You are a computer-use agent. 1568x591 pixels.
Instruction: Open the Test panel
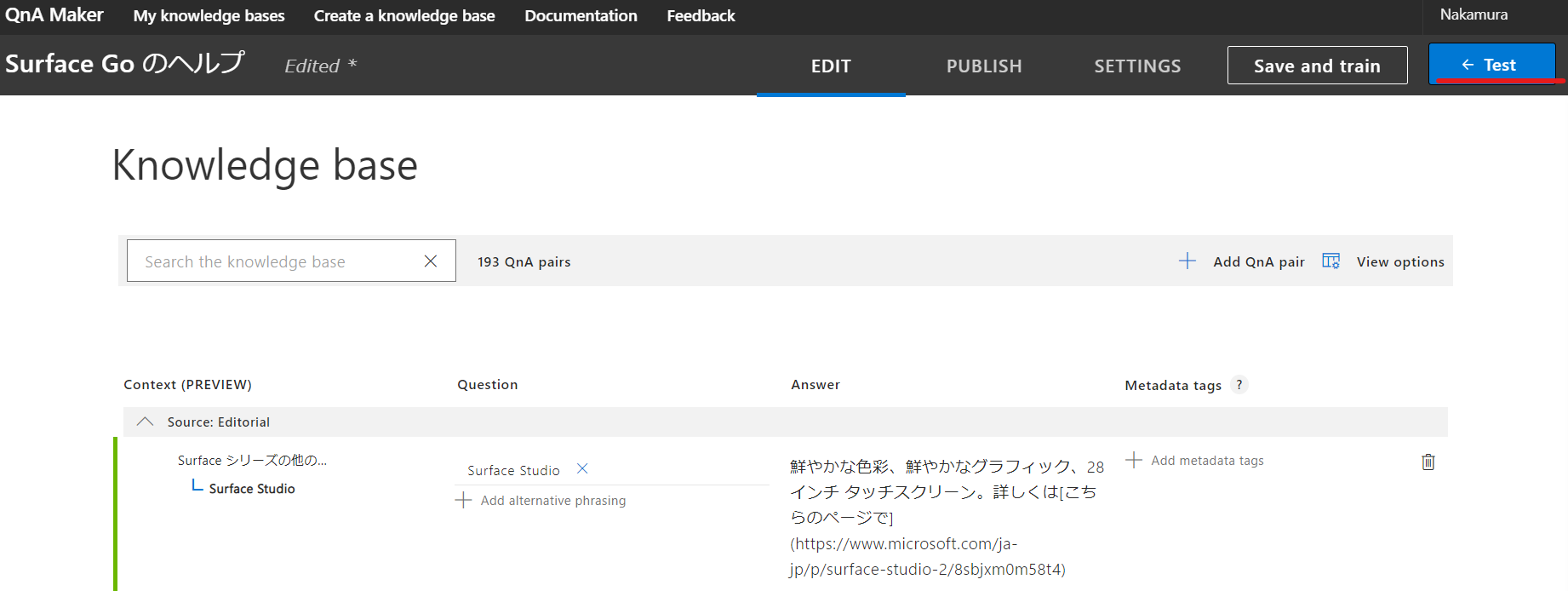click(x=1491, y=65)
